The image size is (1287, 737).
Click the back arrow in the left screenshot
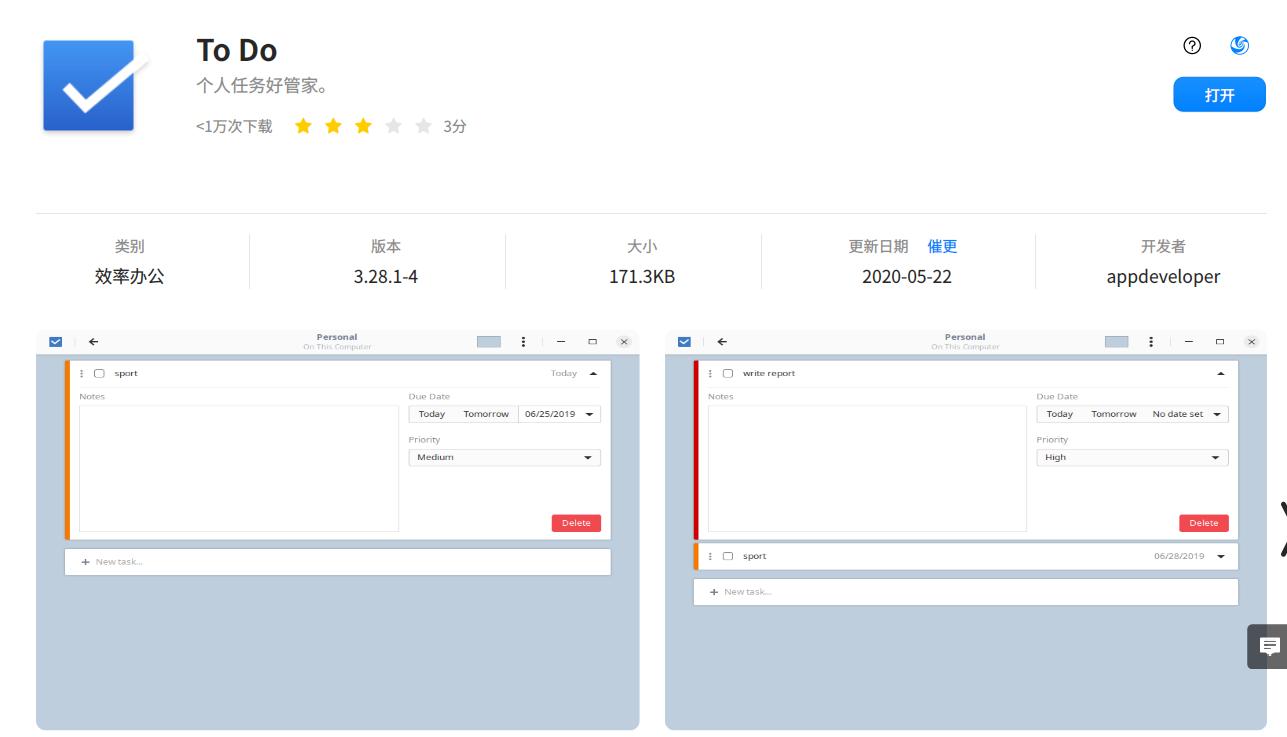(x=93, y=341)
